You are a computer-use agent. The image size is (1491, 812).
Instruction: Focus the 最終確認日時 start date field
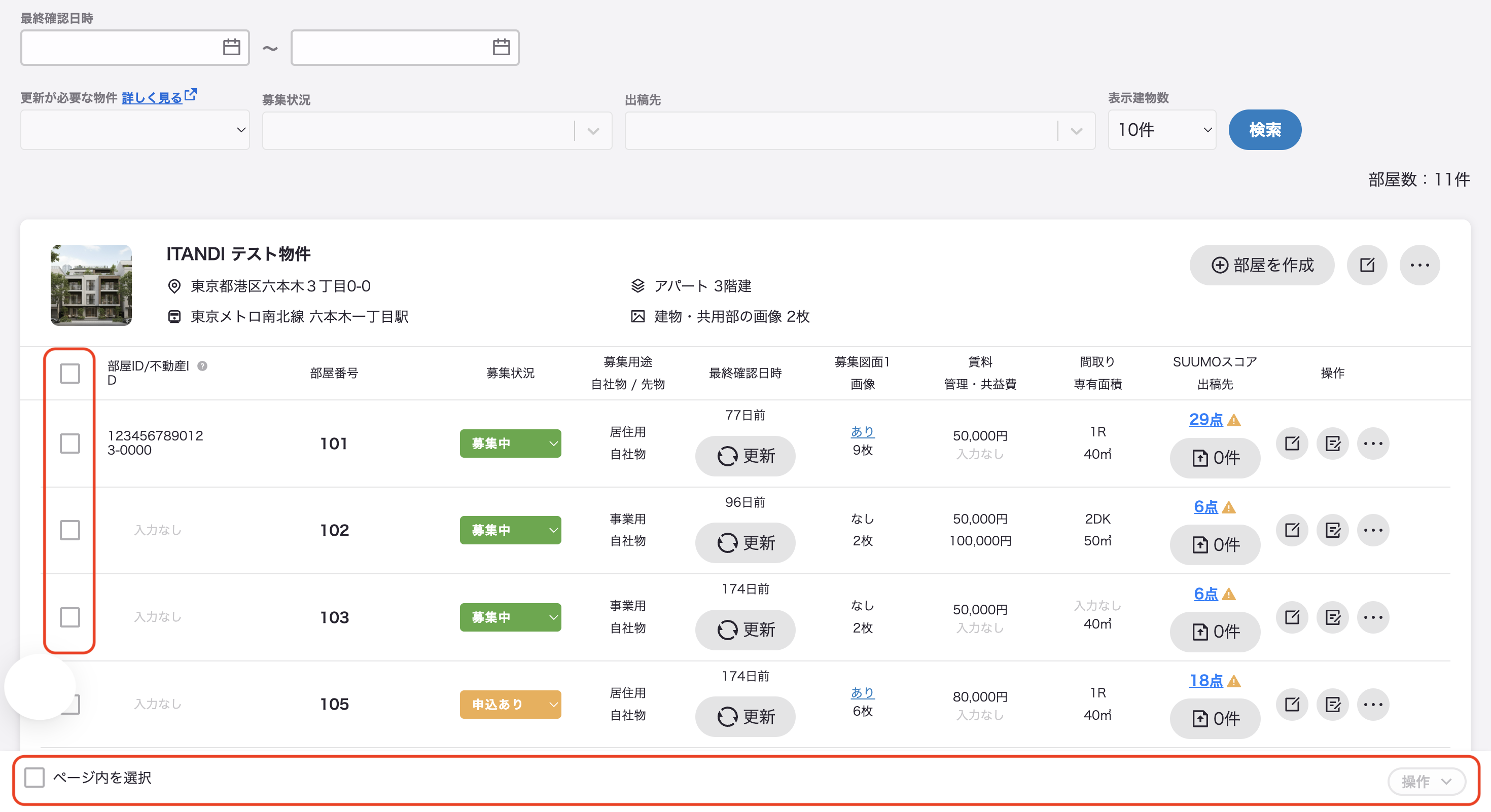click(x=135, y=48)
